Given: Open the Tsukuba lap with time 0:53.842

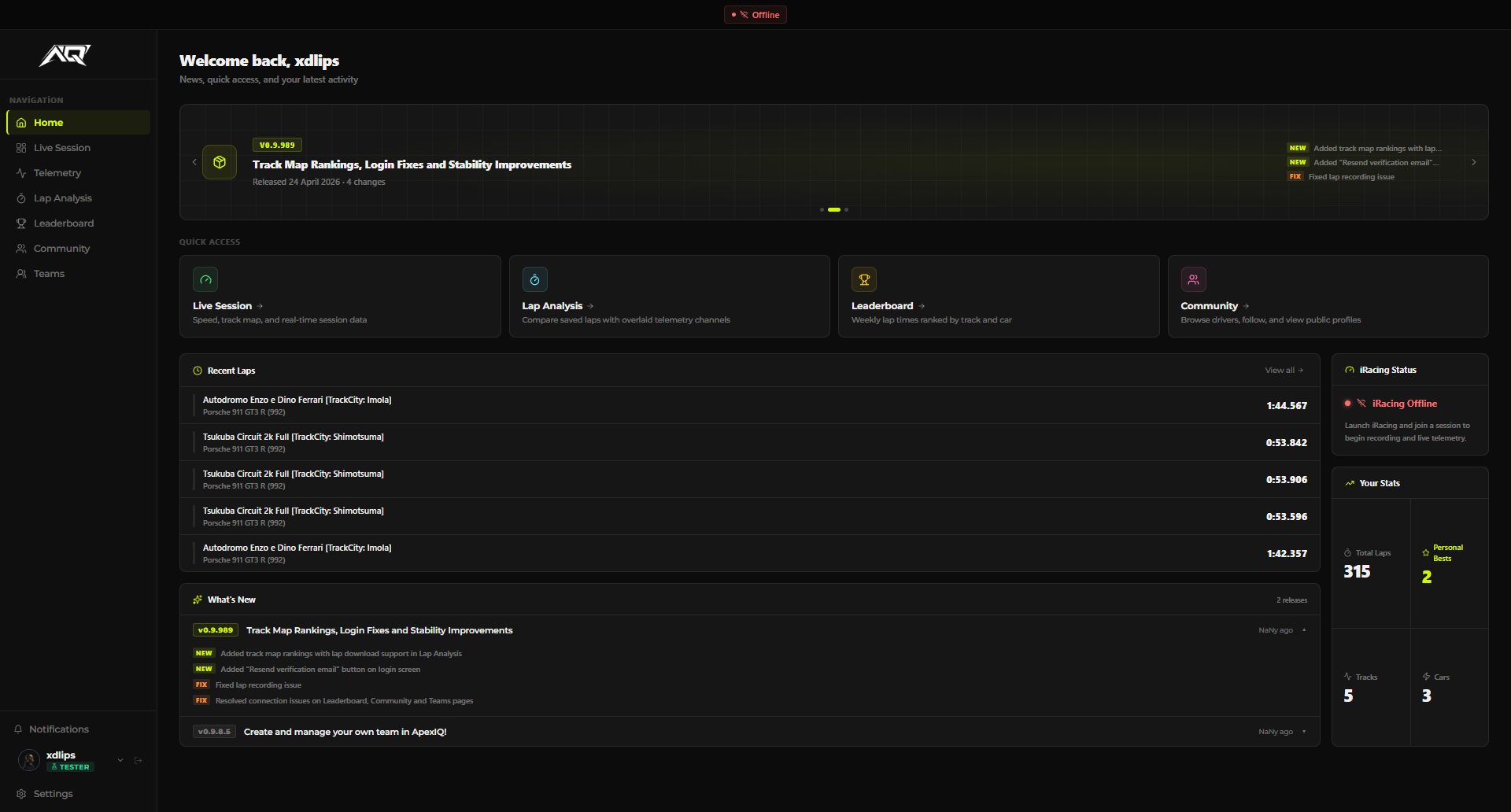Looking at the screenshot, I should point(750,442).
